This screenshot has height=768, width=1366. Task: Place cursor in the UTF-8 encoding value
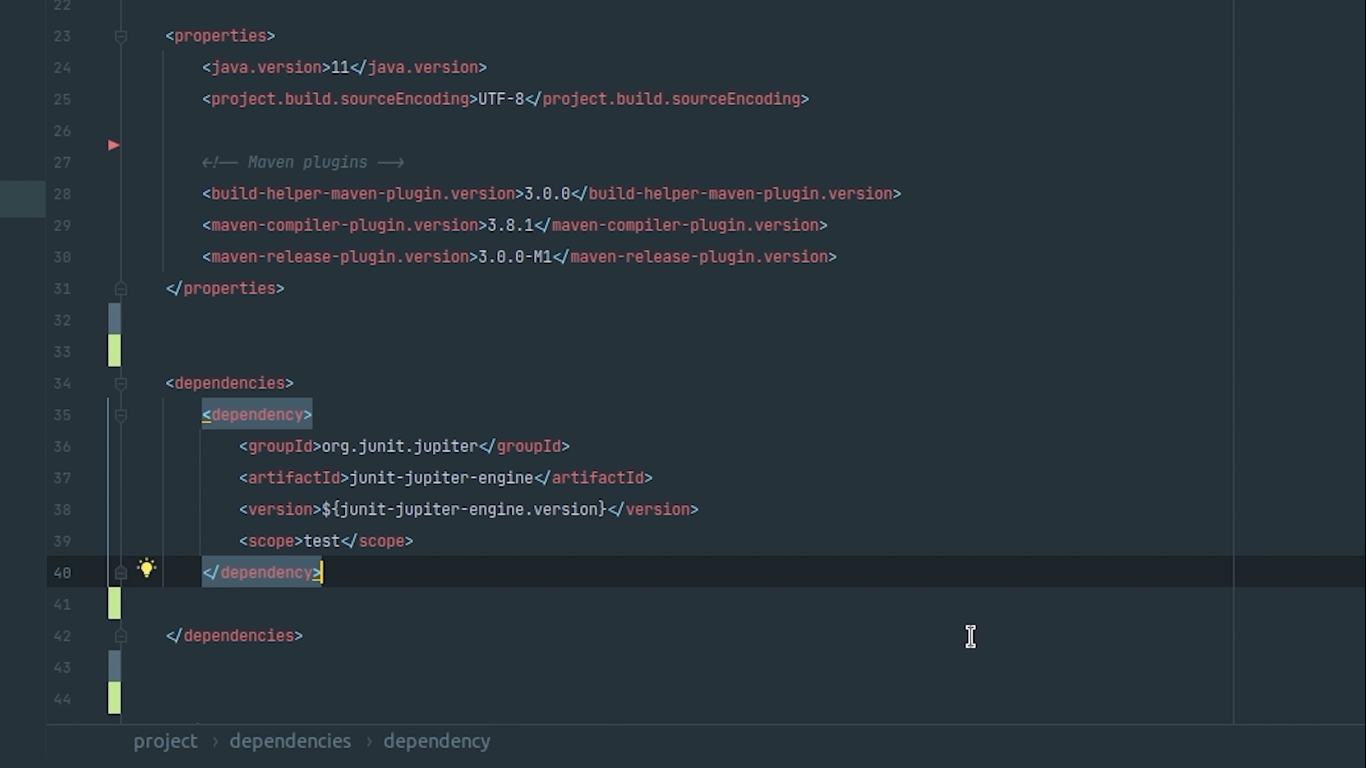(x=501, y=99)
